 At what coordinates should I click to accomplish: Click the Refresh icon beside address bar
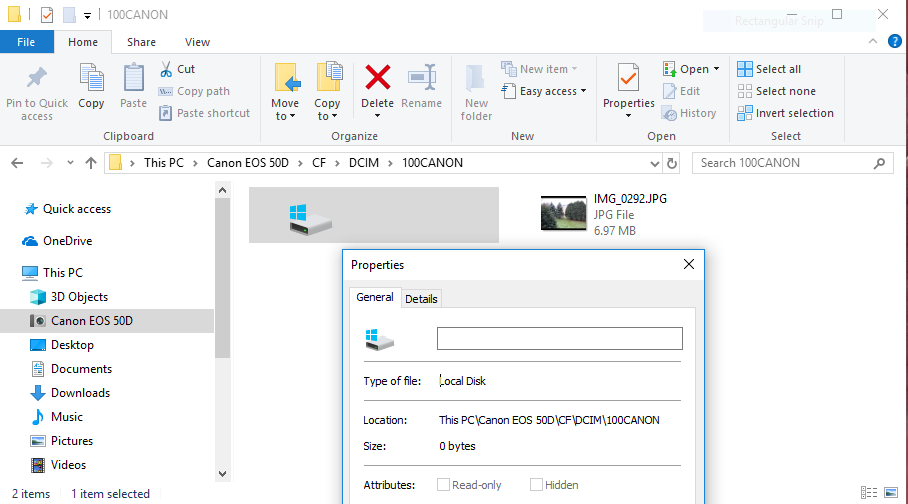tap(672, 163)
